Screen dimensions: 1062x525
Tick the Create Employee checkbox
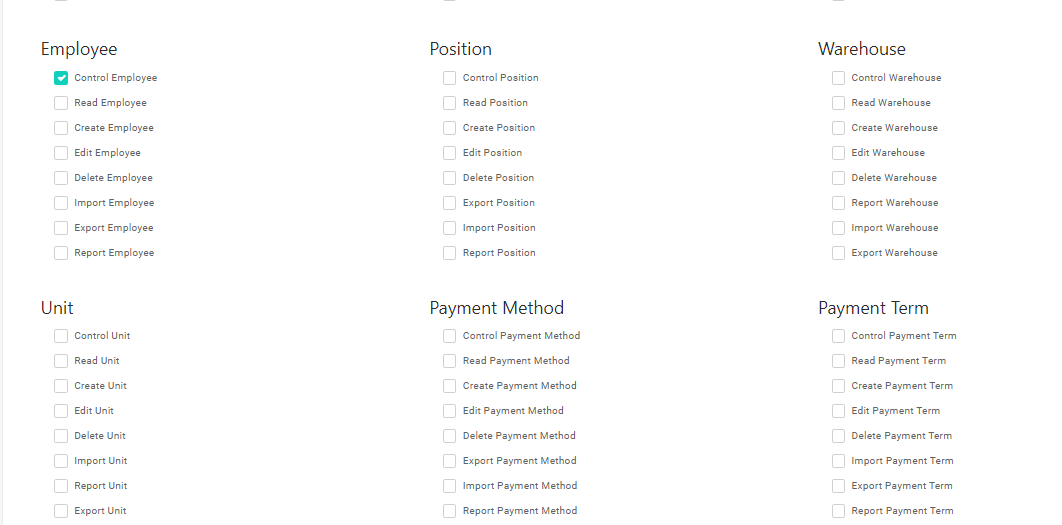(61, 128)
